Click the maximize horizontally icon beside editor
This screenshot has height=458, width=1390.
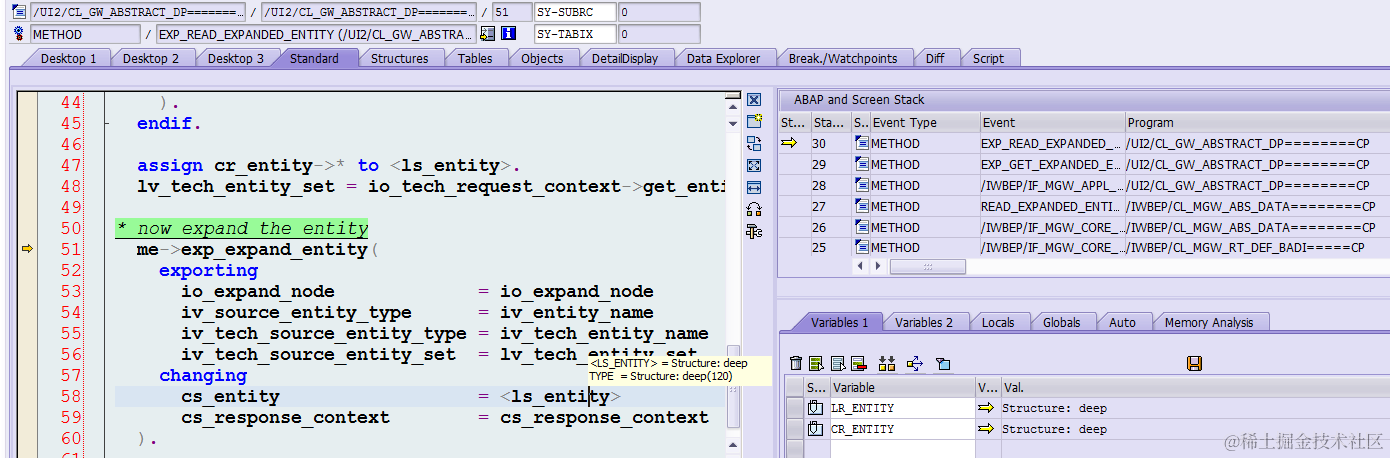(754, 187)
